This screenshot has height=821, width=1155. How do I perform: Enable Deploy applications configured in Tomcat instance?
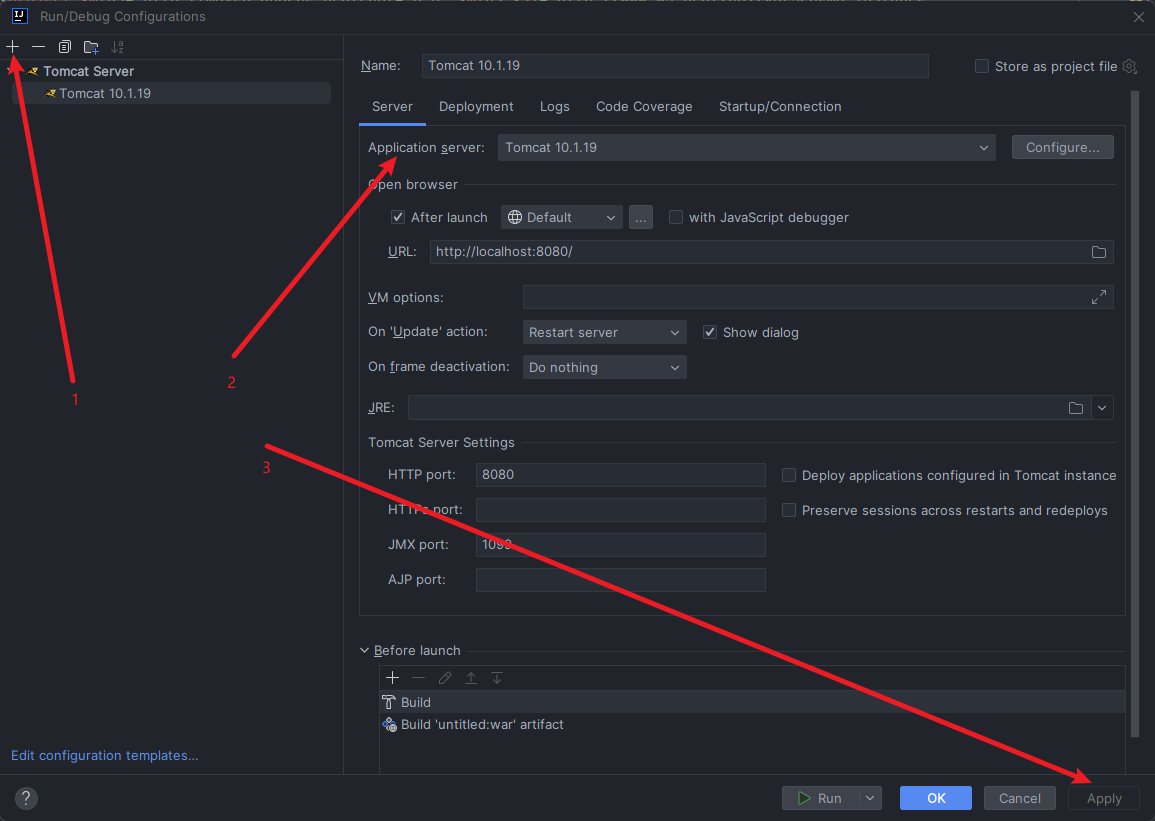point(789,476)
